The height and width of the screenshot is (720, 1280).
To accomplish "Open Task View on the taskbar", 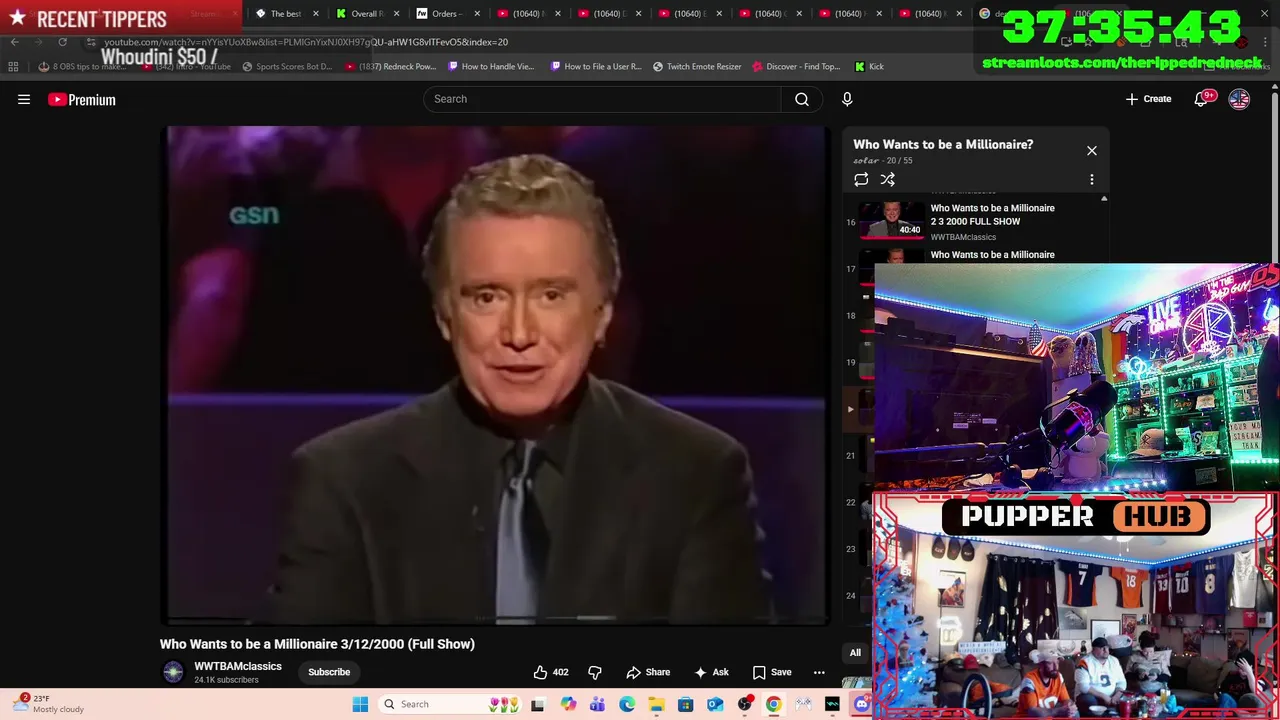I will [x=537, y=705].
